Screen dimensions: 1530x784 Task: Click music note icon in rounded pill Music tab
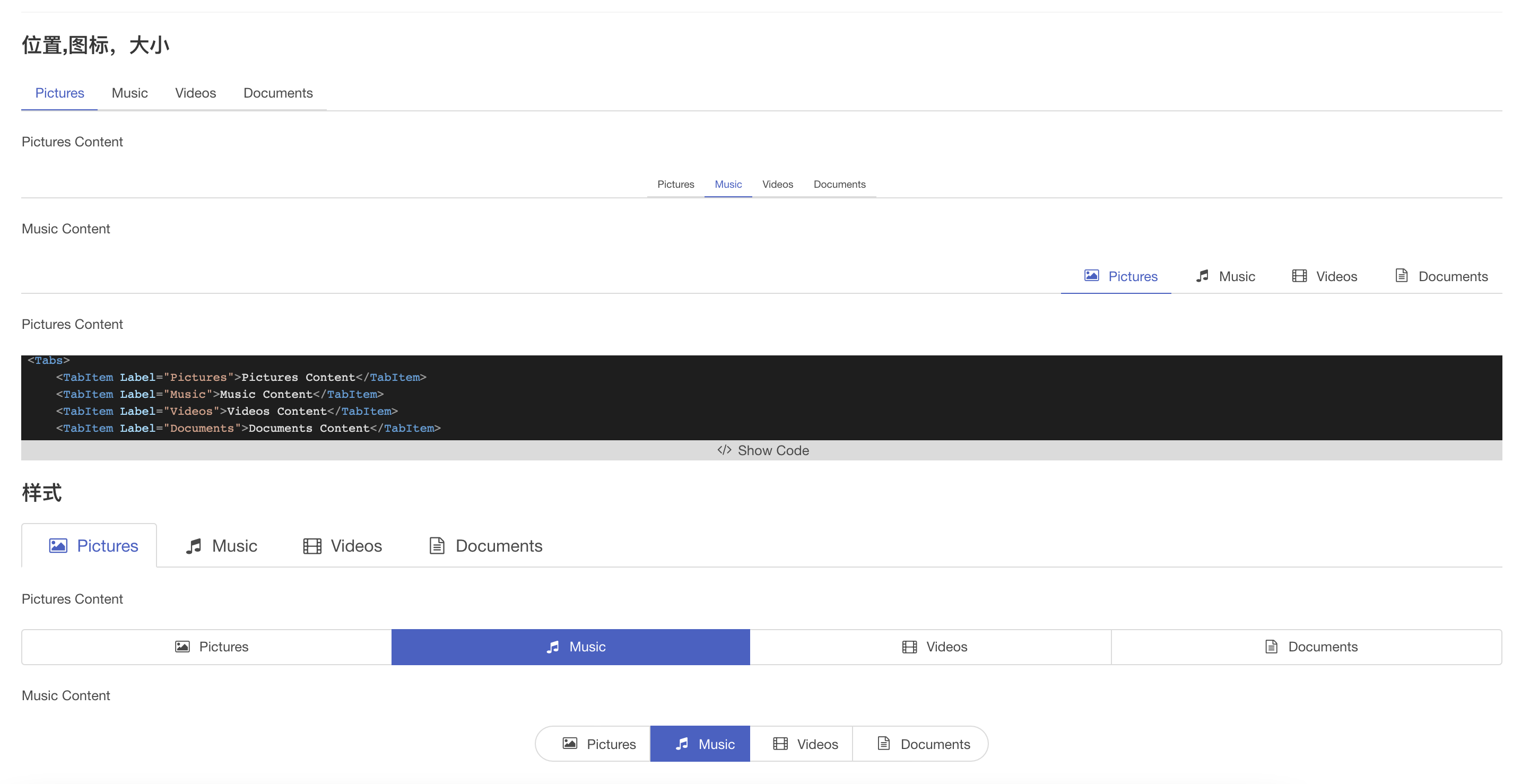[682, 743]
